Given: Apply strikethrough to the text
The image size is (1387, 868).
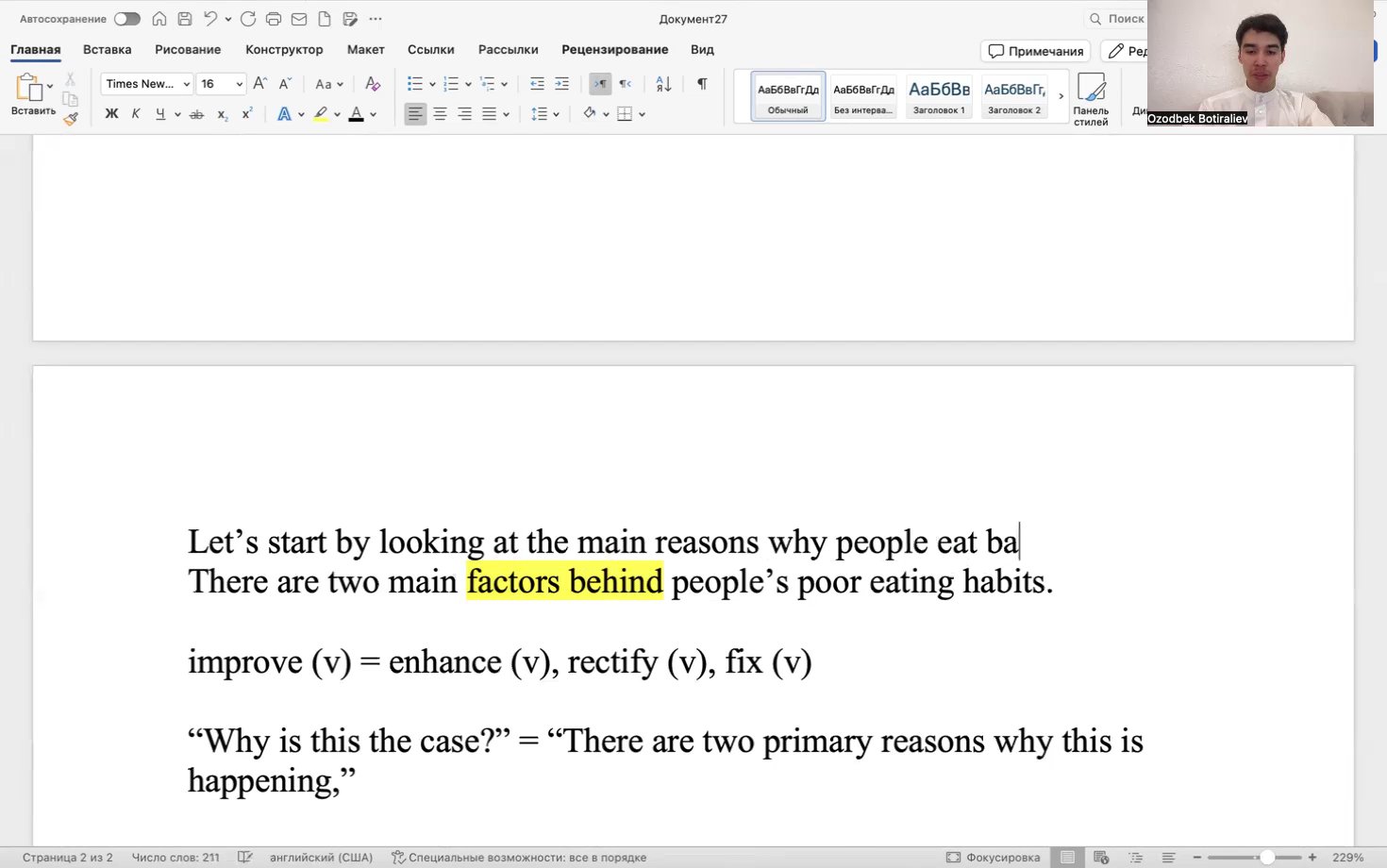Looking at the screenshot, I should [196, 113].
